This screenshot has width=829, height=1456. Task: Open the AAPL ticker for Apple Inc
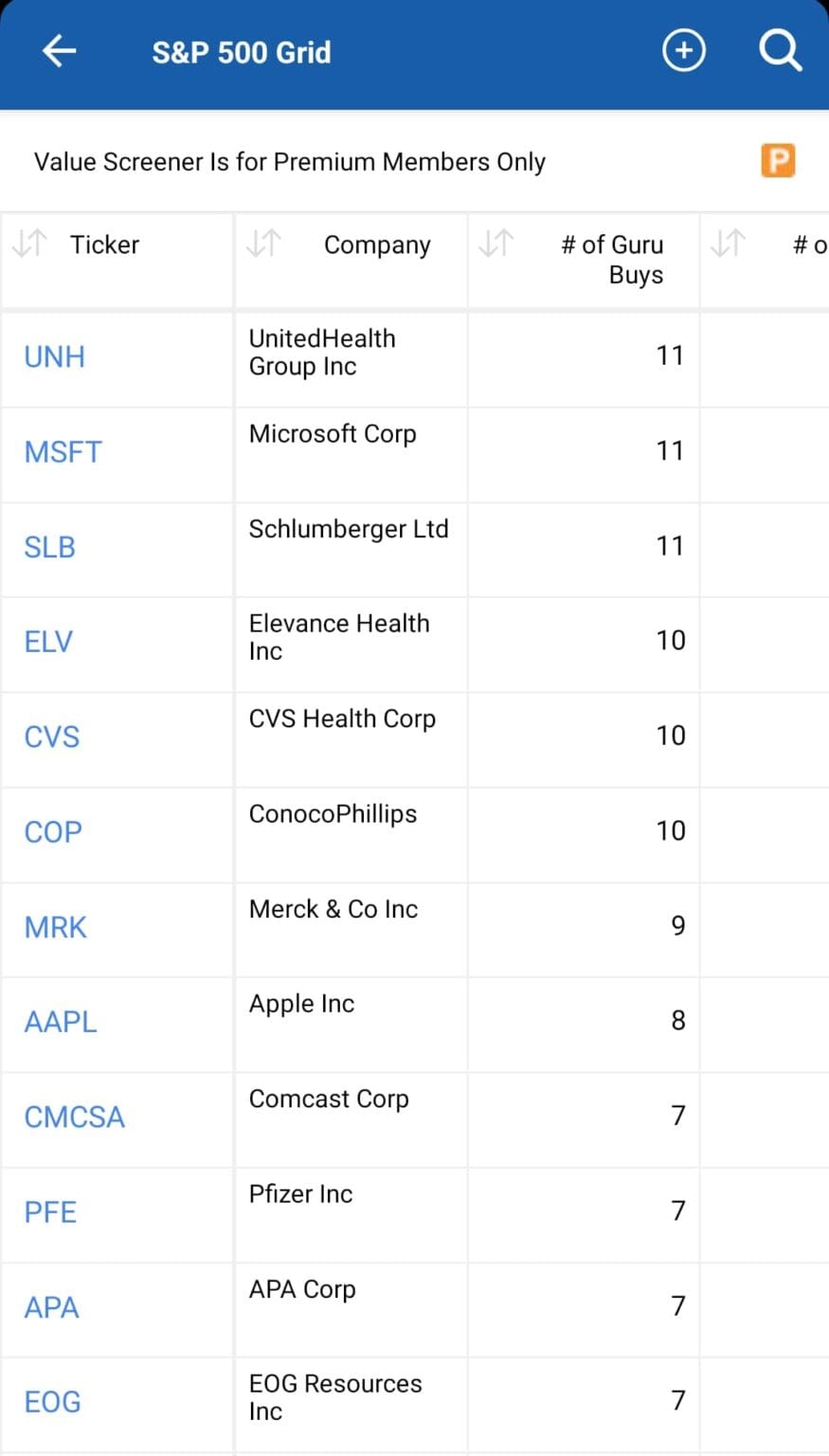60,1021
